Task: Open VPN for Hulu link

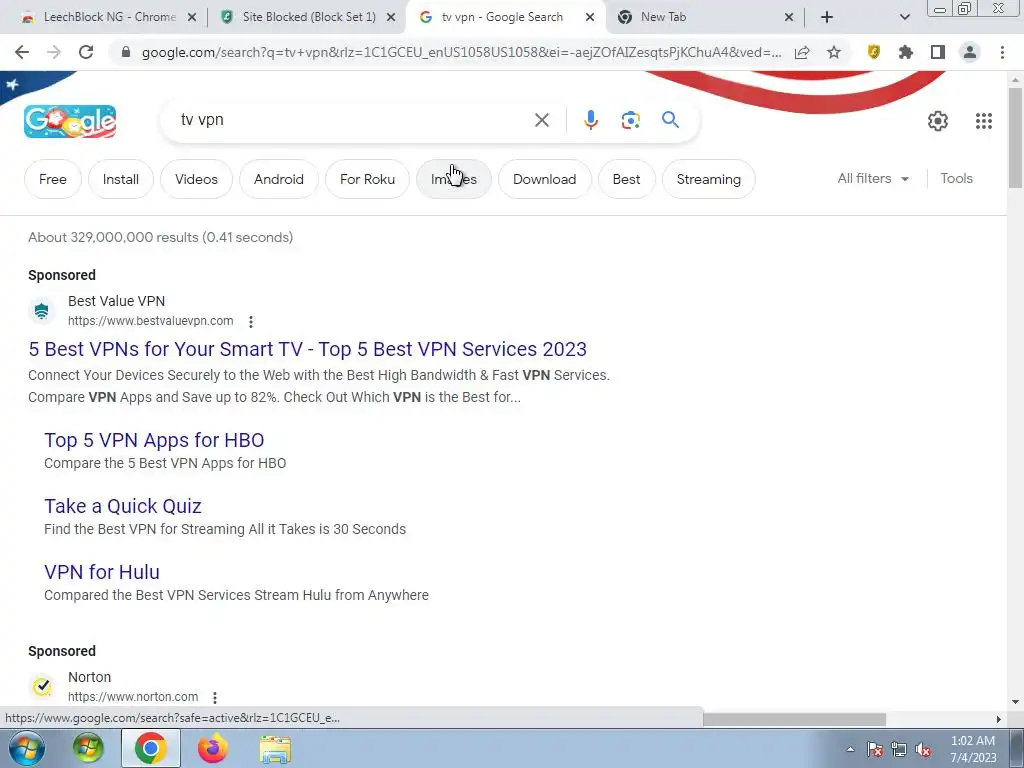Action: click(102, 572)
